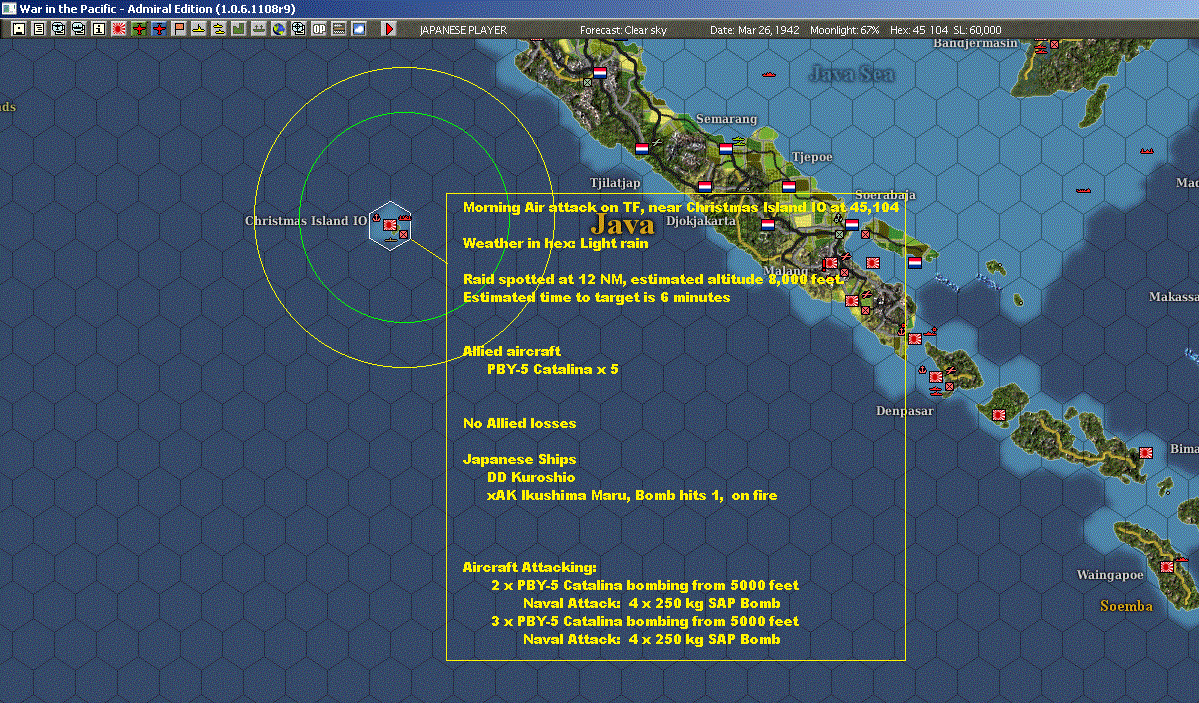This screenshot has height=703, width=1199.
Task: Select the Dutch flag base right of Tjepoe label
Action: pos(788,186)
